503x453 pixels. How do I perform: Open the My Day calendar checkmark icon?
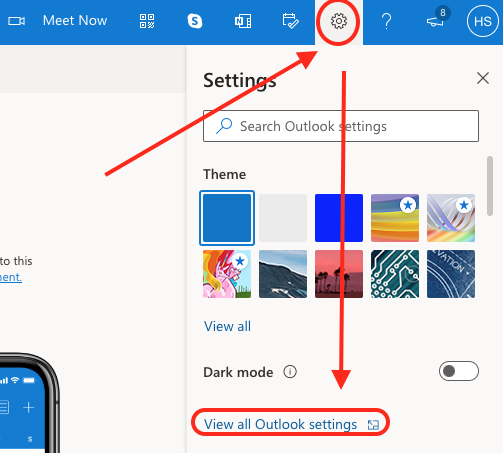pos(290,21)
